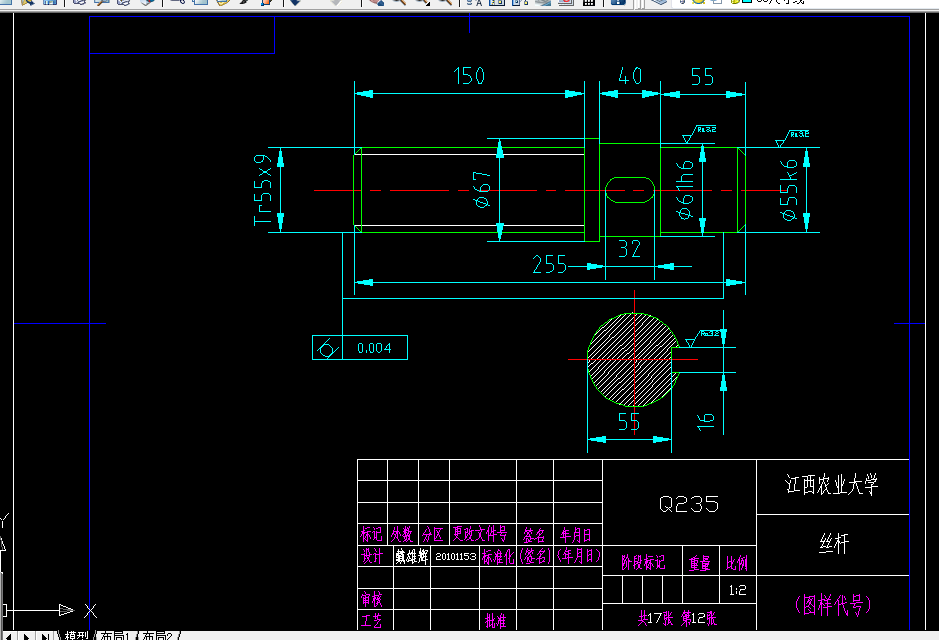Click the 工艺 label
This screenshot has height=640, width=939.
tap(371, 620)
